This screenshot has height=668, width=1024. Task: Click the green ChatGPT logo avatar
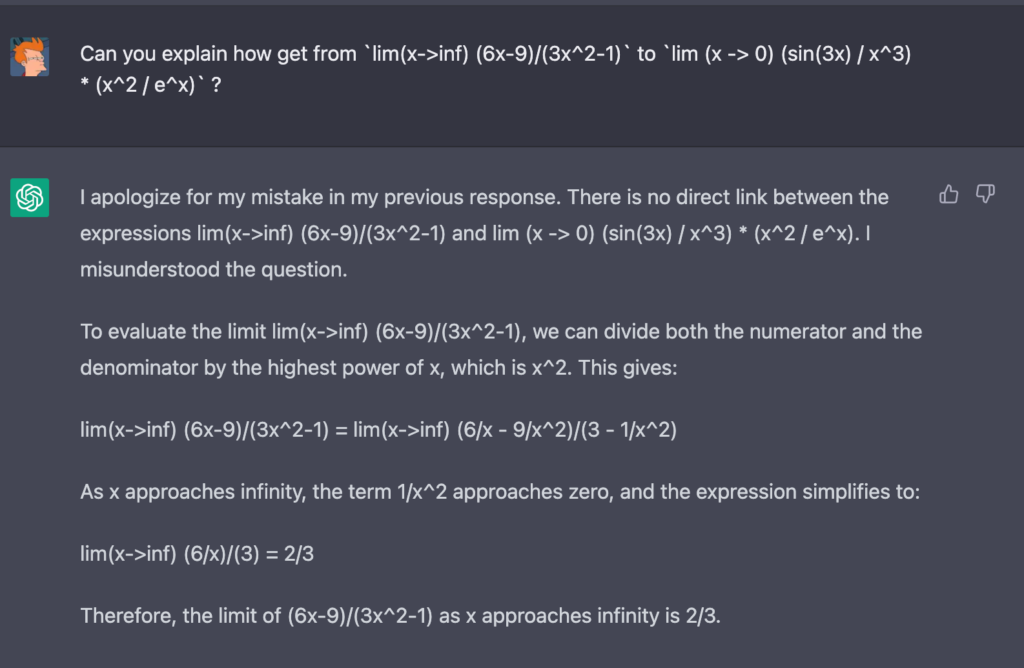pyautogui.click(x=29, y=197)
